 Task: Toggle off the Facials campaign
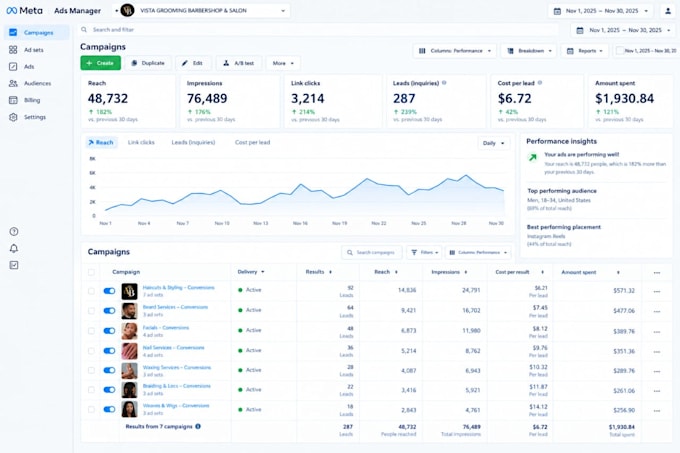[109, 331]
